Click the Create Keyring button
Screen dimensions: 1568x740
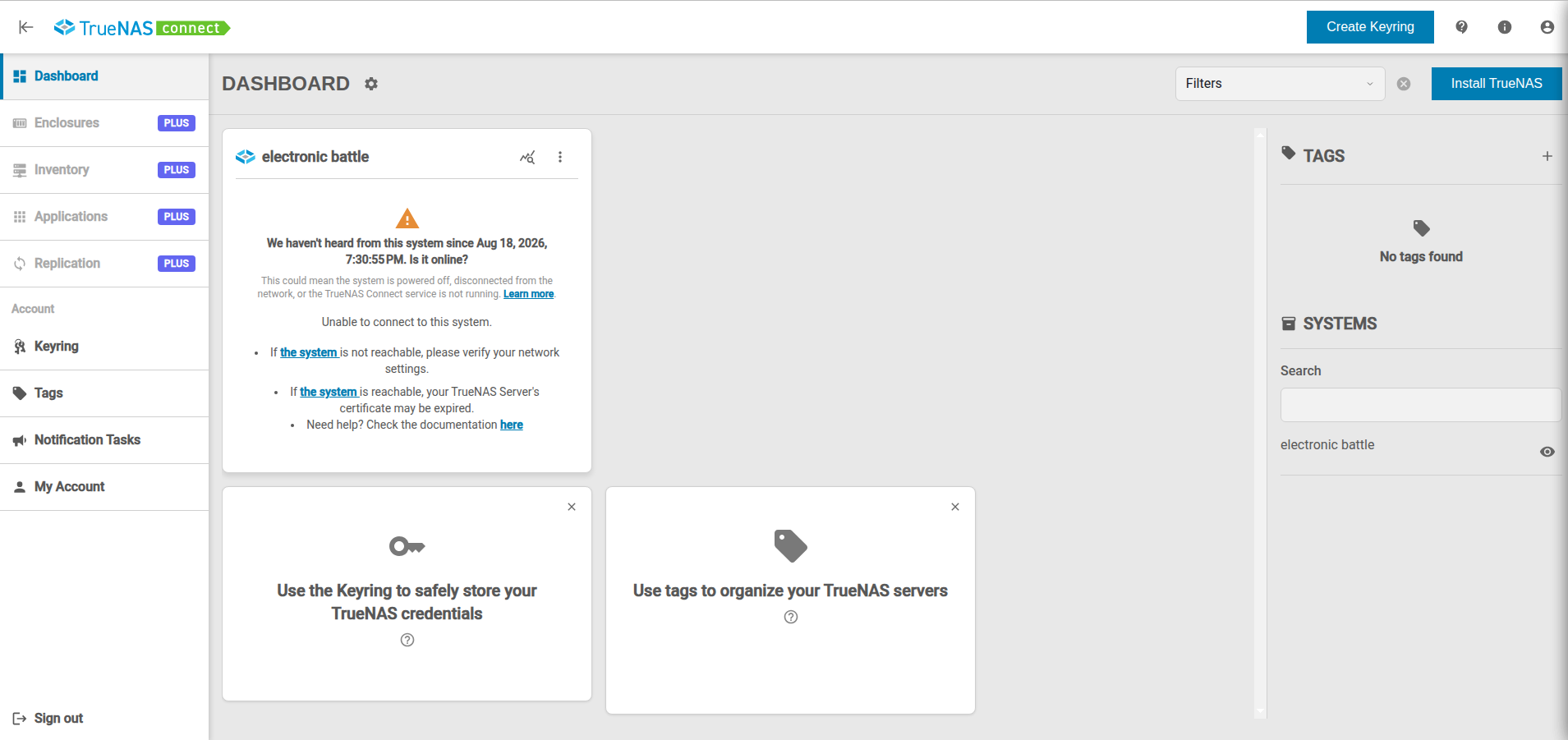pyautogui.click(x=1370, y=27)
